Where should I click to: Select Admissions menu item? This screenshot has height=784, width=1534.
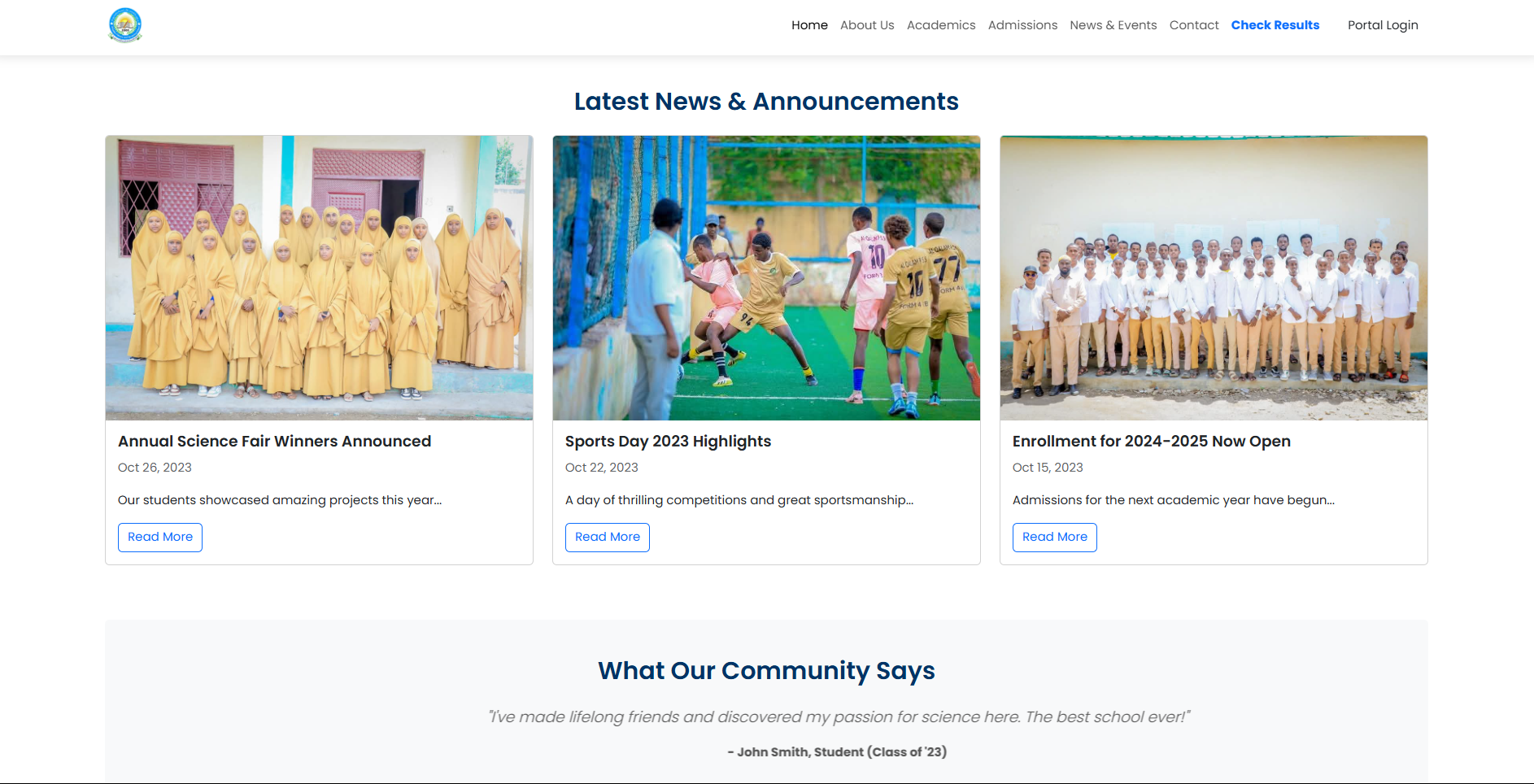point(1022,25)
